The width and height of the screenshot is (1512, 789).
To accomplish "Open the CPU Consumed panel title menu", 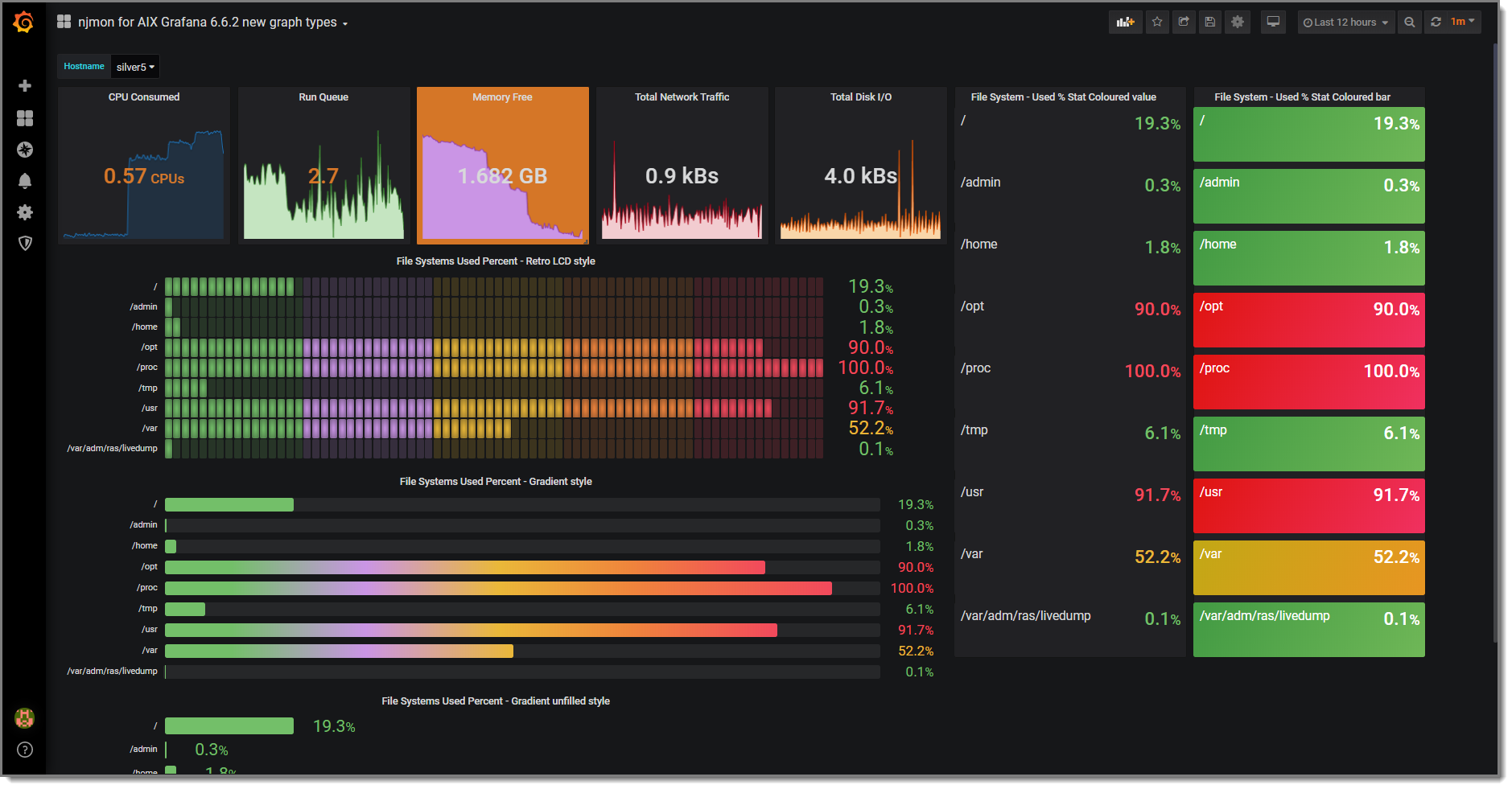I will 144,97.
